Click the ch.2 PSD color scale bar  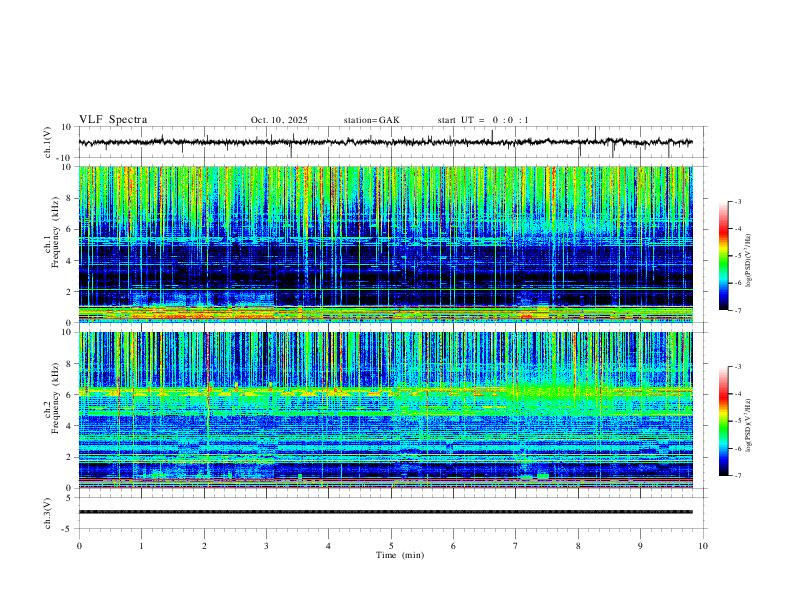[x=723, y=421]
